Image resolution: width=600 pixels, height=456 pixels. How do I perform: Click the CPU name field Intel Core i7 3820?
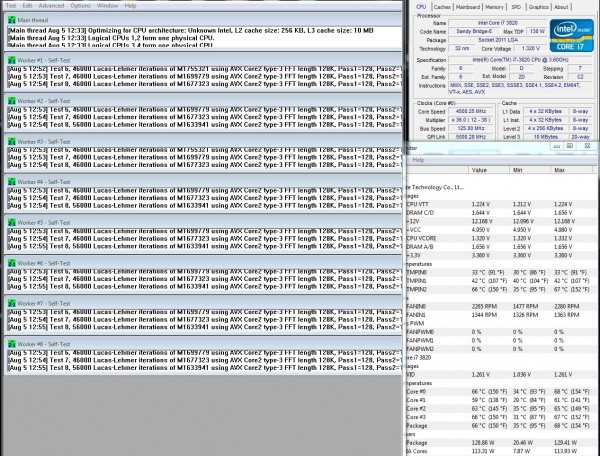coord(497,23)
